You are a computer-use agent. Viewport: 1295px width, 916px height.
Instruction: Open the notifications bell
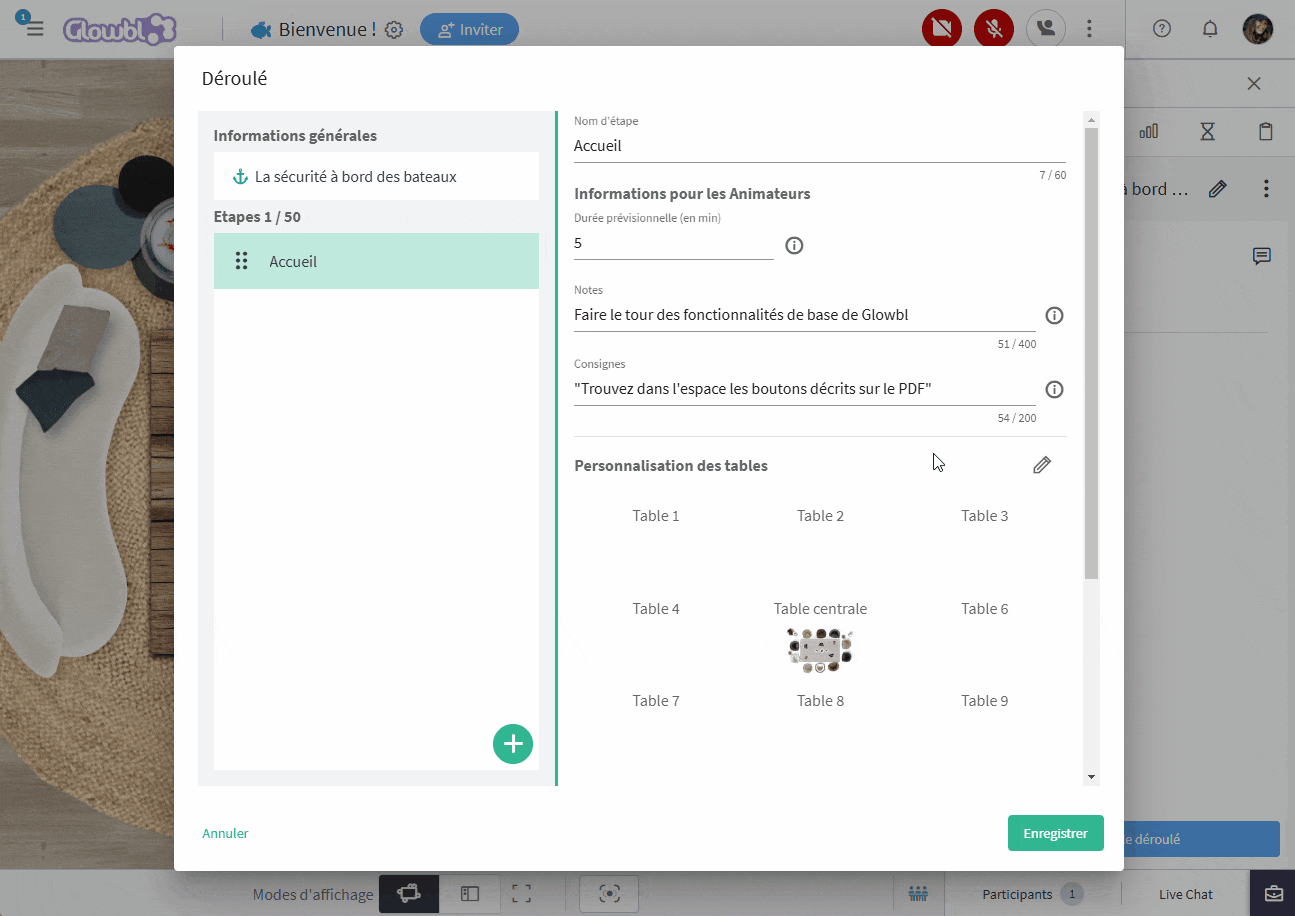1210,29
